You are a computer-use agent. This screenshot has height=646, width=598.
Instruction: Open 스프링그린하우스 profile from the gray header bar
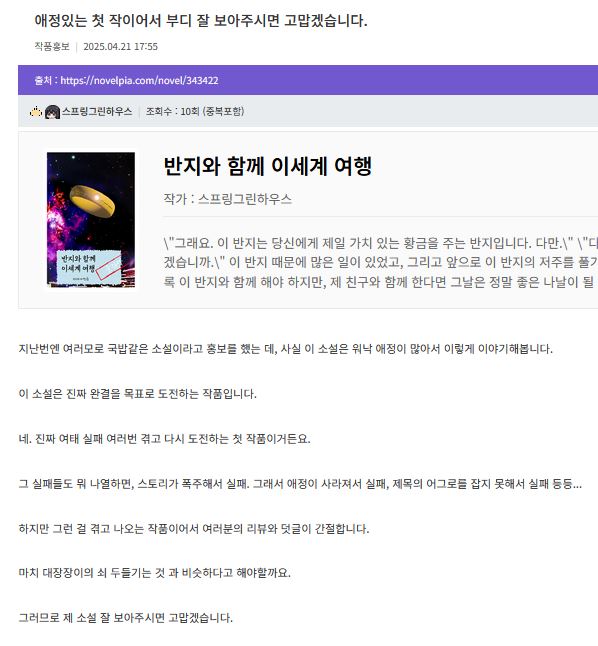97,111
